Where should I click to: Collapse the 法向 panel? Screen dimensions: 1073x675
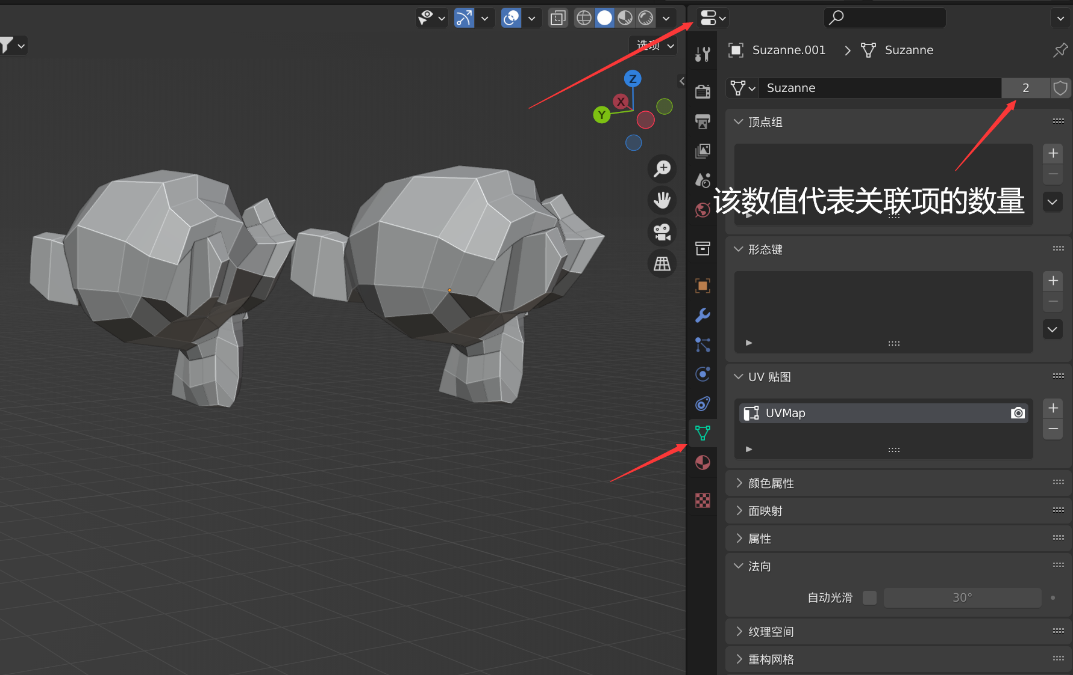coord(738,566)
